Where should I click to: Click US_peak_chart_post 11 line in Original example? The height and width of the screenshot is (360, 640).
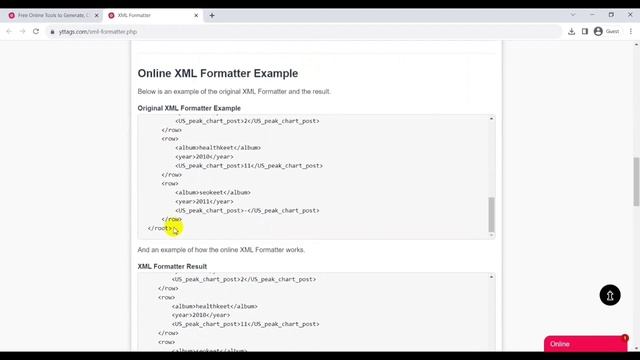[249, 166]
